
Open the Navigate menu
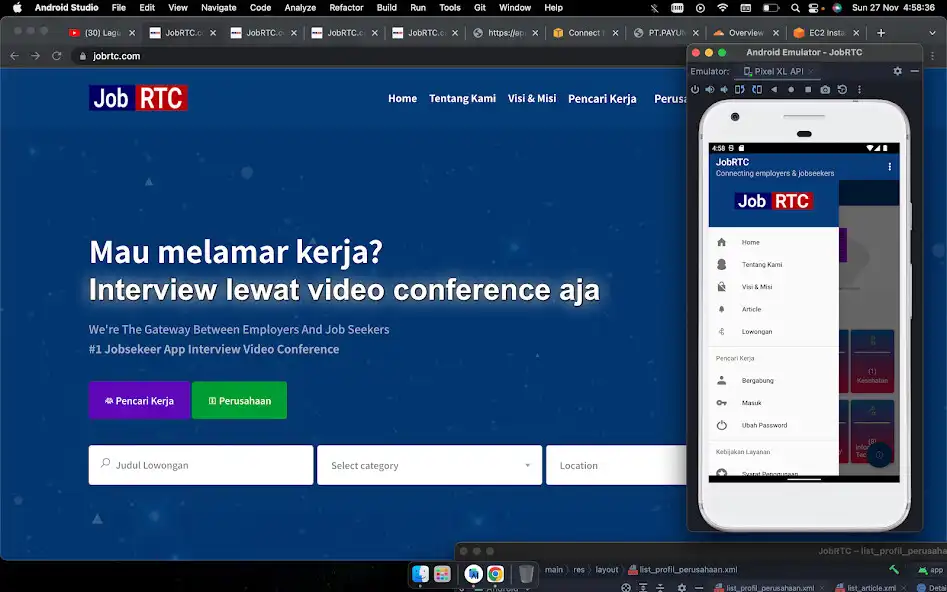(x=219, y=8)
